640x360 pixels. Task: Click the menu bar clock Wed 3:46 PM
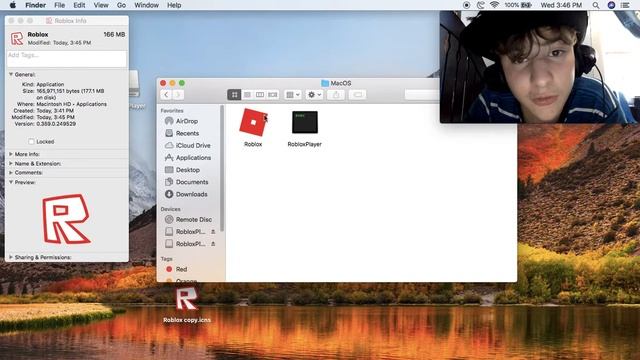click(561, 5)
